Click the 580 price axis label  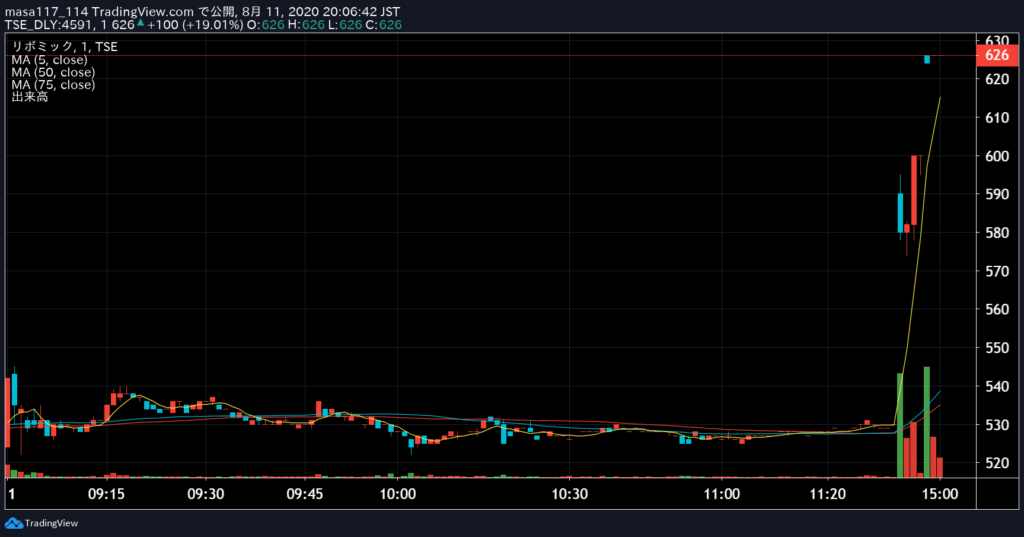(997, 233)
